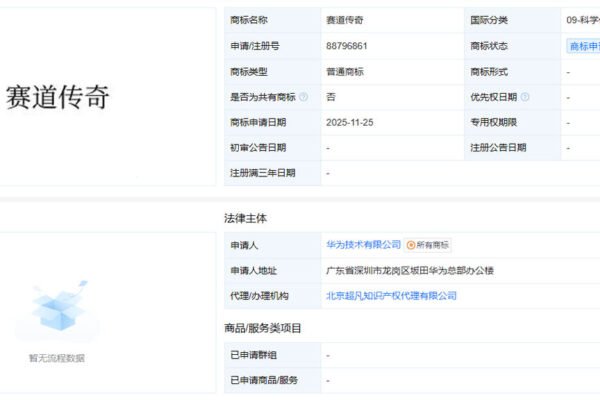Click the 已申请商品/服务 row label
The image size is (600, 400).
[264, 380]
